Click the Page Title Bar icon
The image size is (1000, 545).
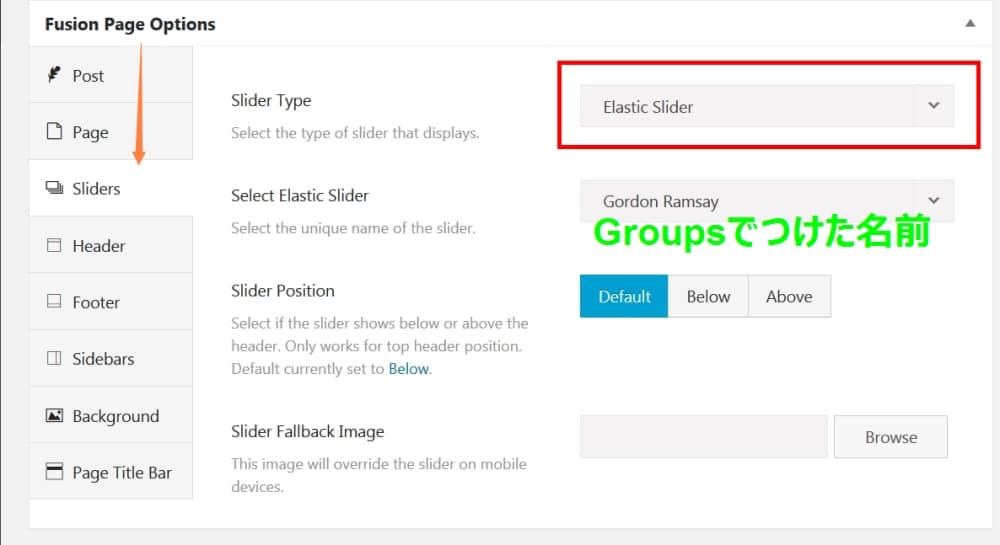[54, 472]
